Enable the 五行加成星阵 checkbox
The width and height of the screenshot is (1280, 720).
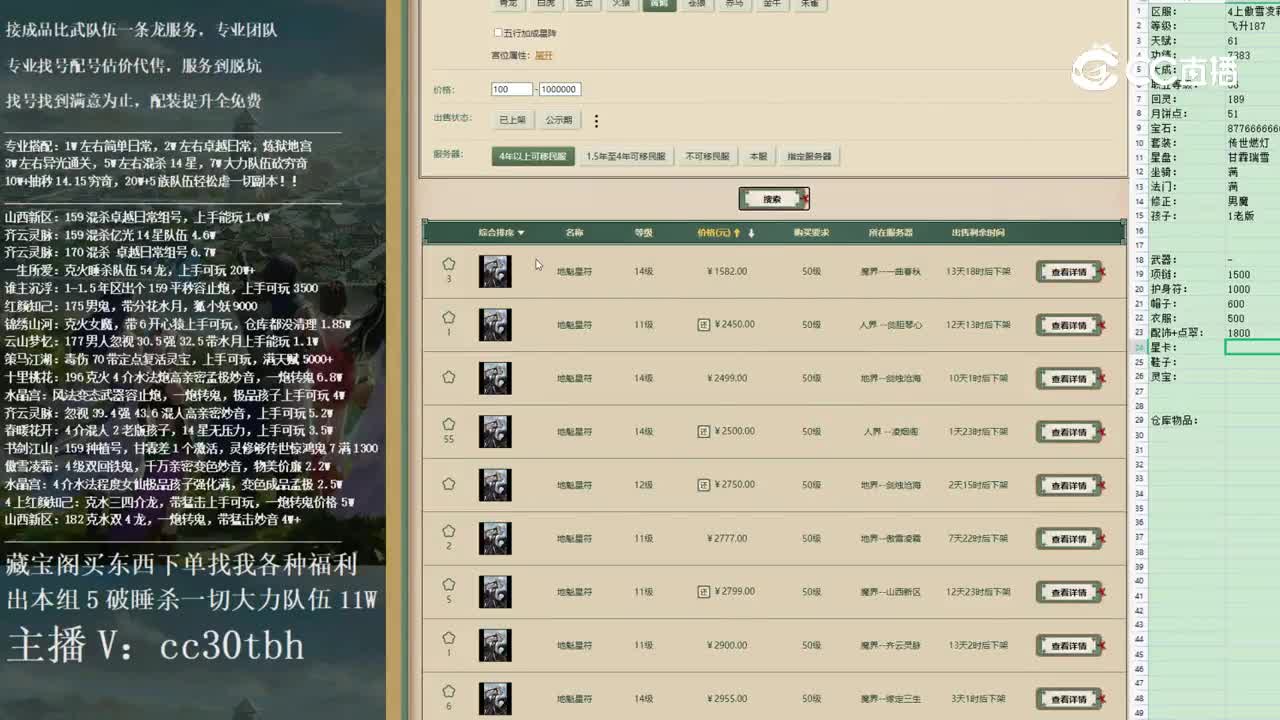(499, 33)
